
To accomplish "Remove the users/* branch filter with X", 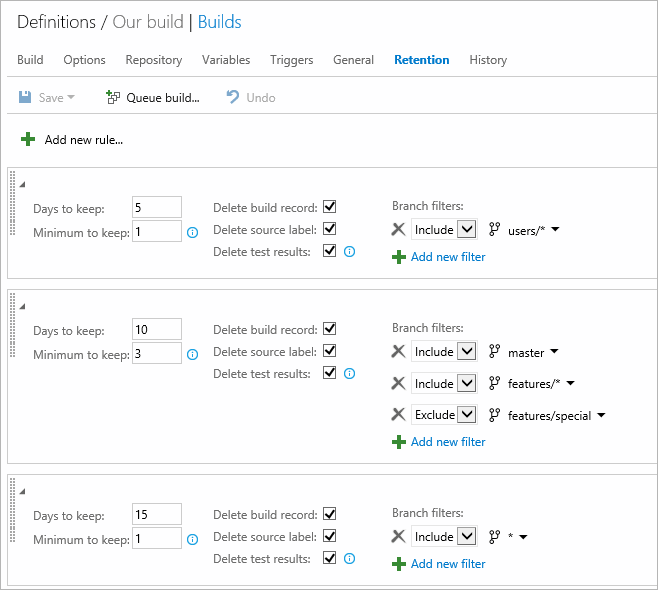I will 398,229.
